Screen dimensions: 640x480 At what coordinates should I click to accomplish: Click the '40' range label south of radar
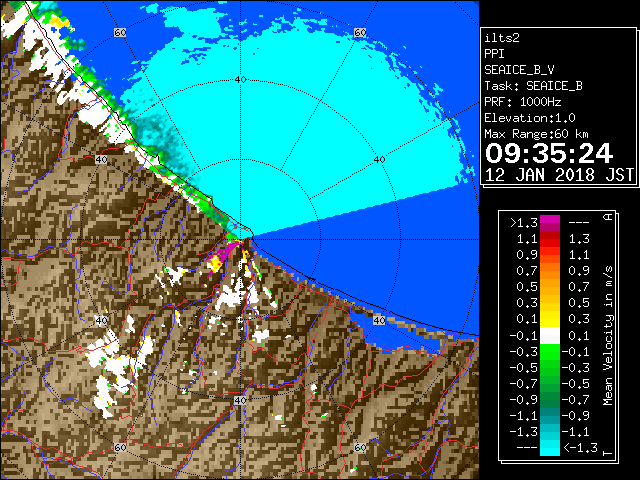tap(240, 400)
